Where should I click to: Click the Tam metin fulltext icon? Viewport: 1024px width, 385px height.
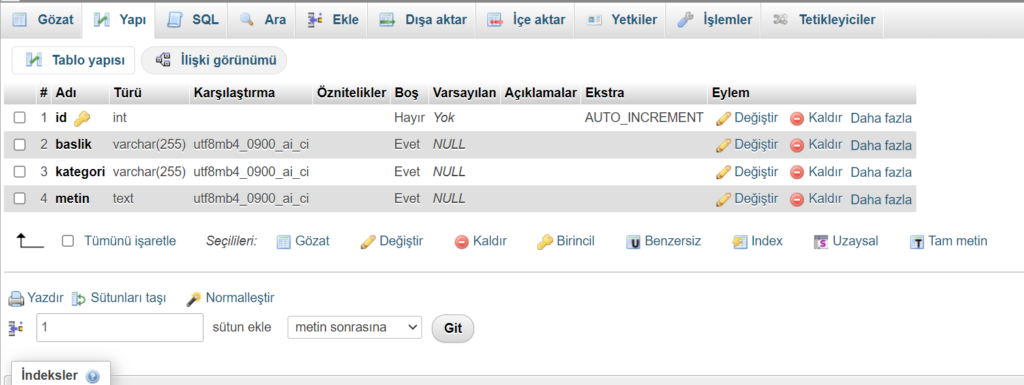click(x=917, y=242)
